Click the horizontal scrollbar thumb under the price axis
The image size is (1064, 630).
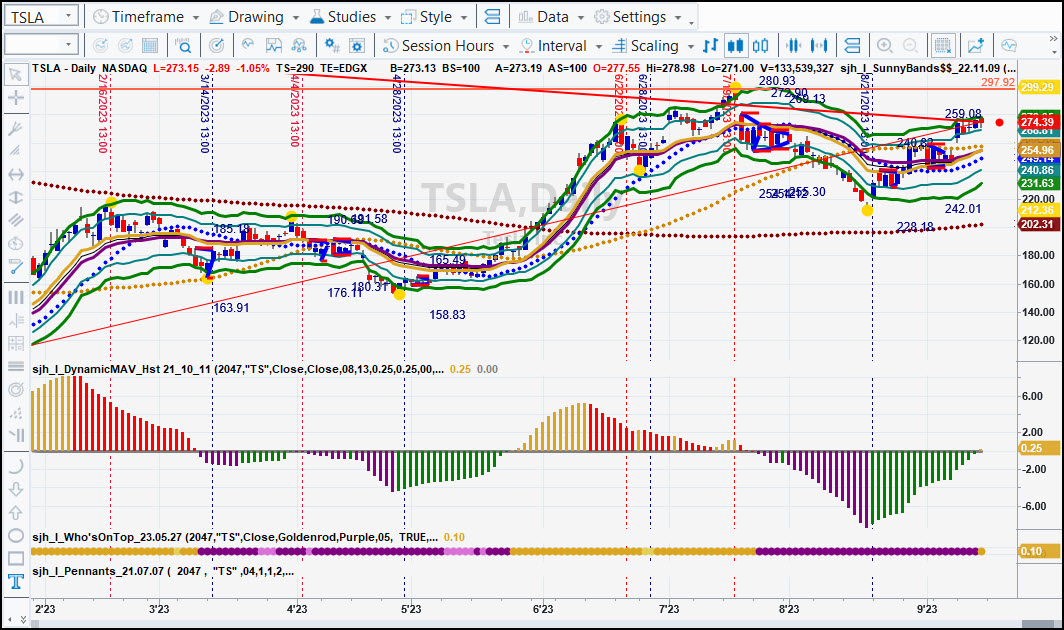(1040, 623)
